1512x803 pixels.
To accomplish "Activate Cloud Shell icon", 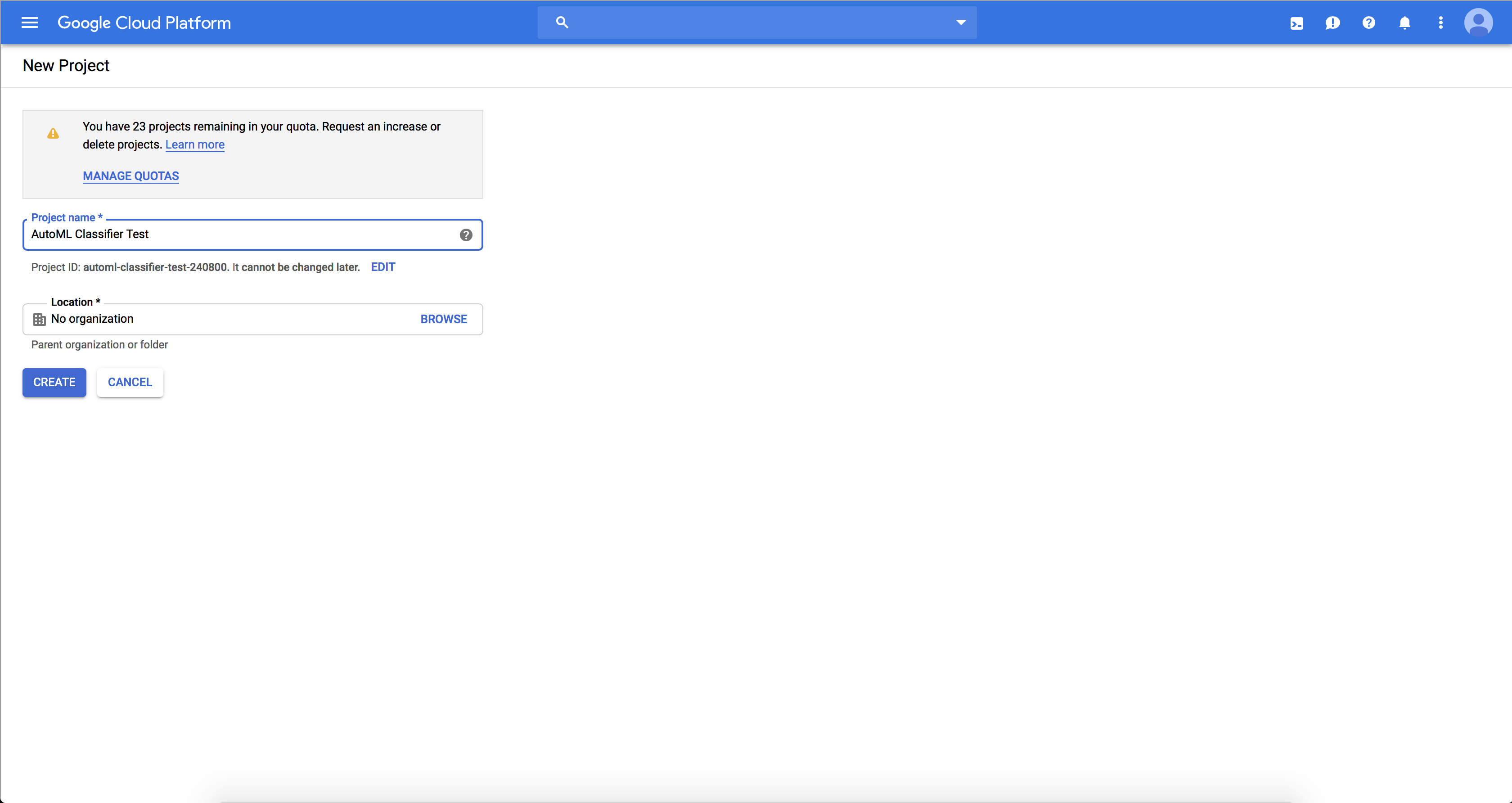I will (1296, 23).
